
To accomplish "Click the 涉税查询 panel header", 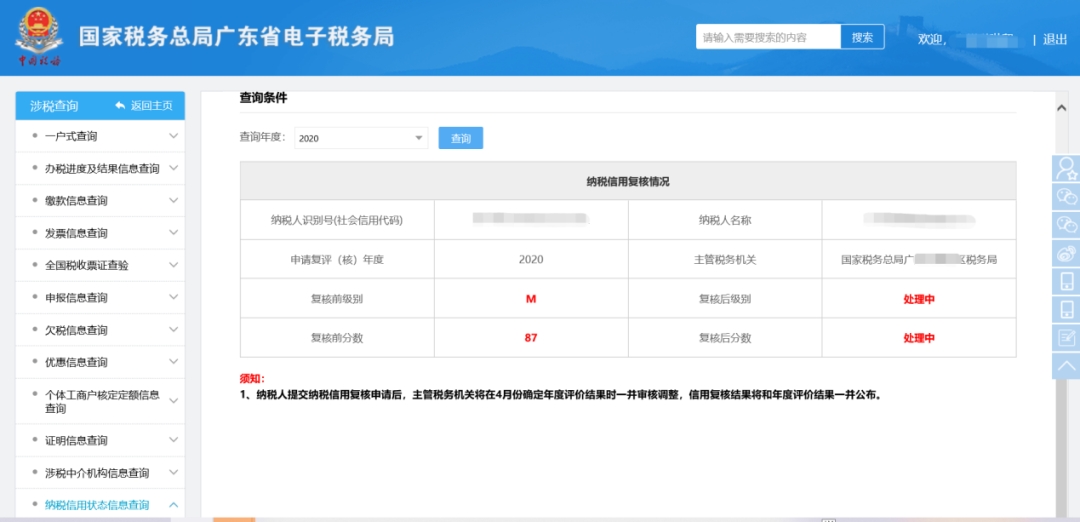I will pyautogui.click(x=100, y=105).
